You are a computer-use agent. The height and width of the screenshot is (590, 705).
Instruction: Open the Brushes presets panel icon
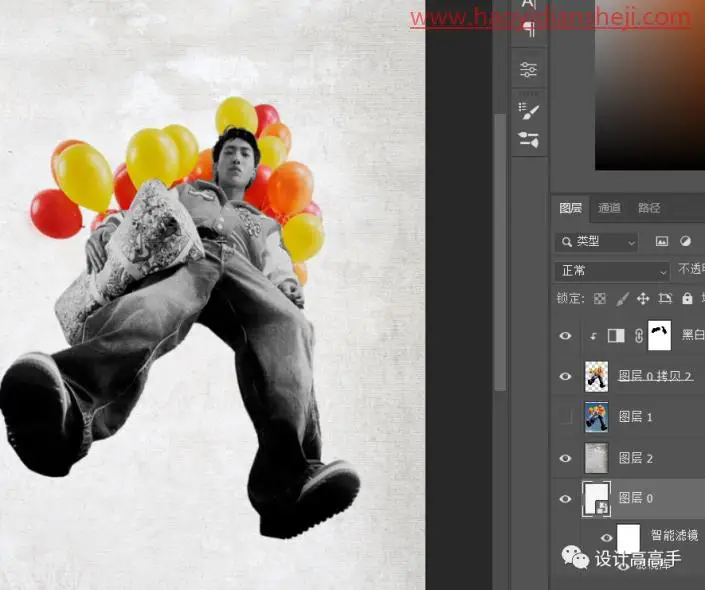point(528,139)
